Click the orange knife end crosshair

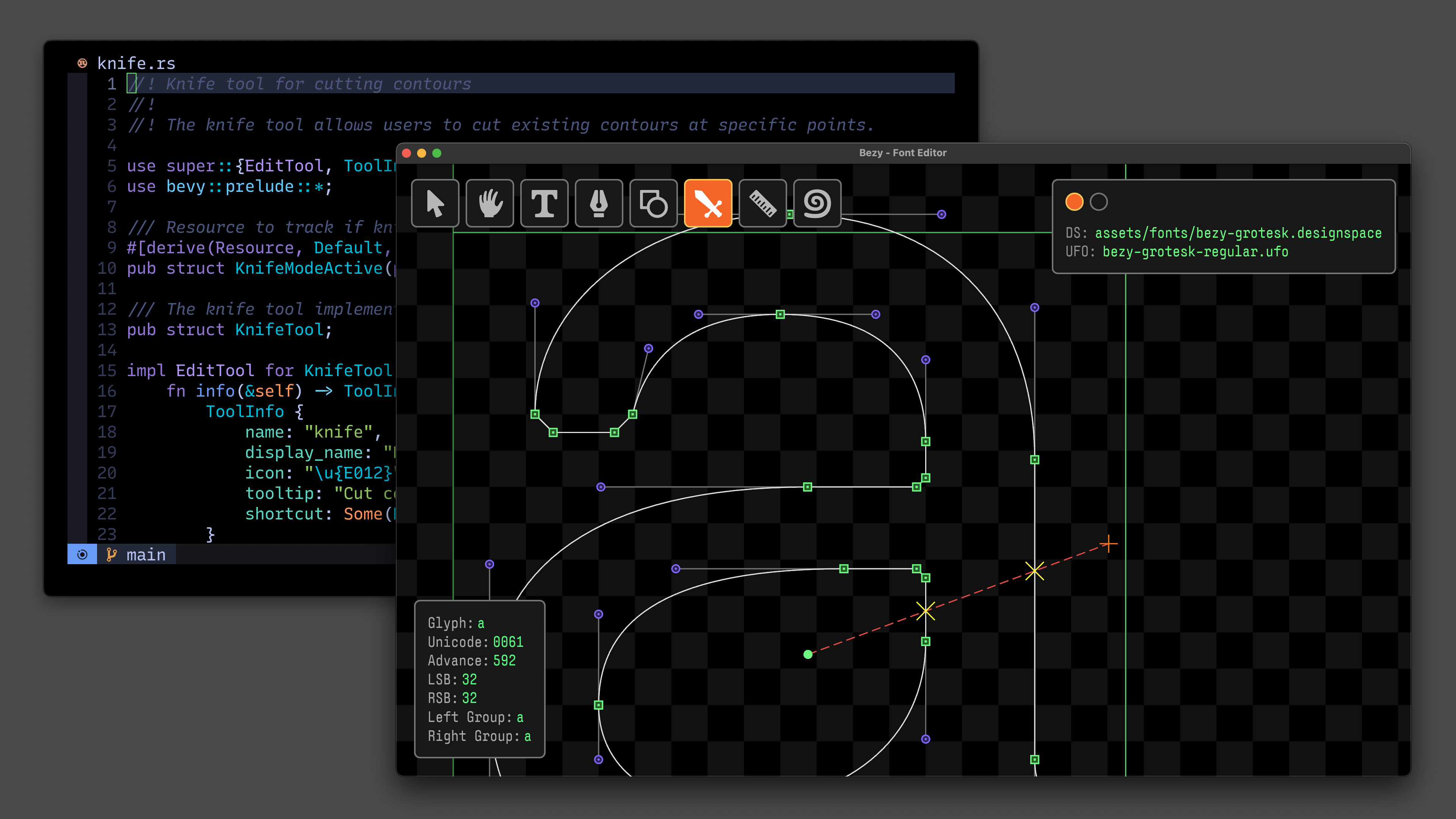[1108, 544]
